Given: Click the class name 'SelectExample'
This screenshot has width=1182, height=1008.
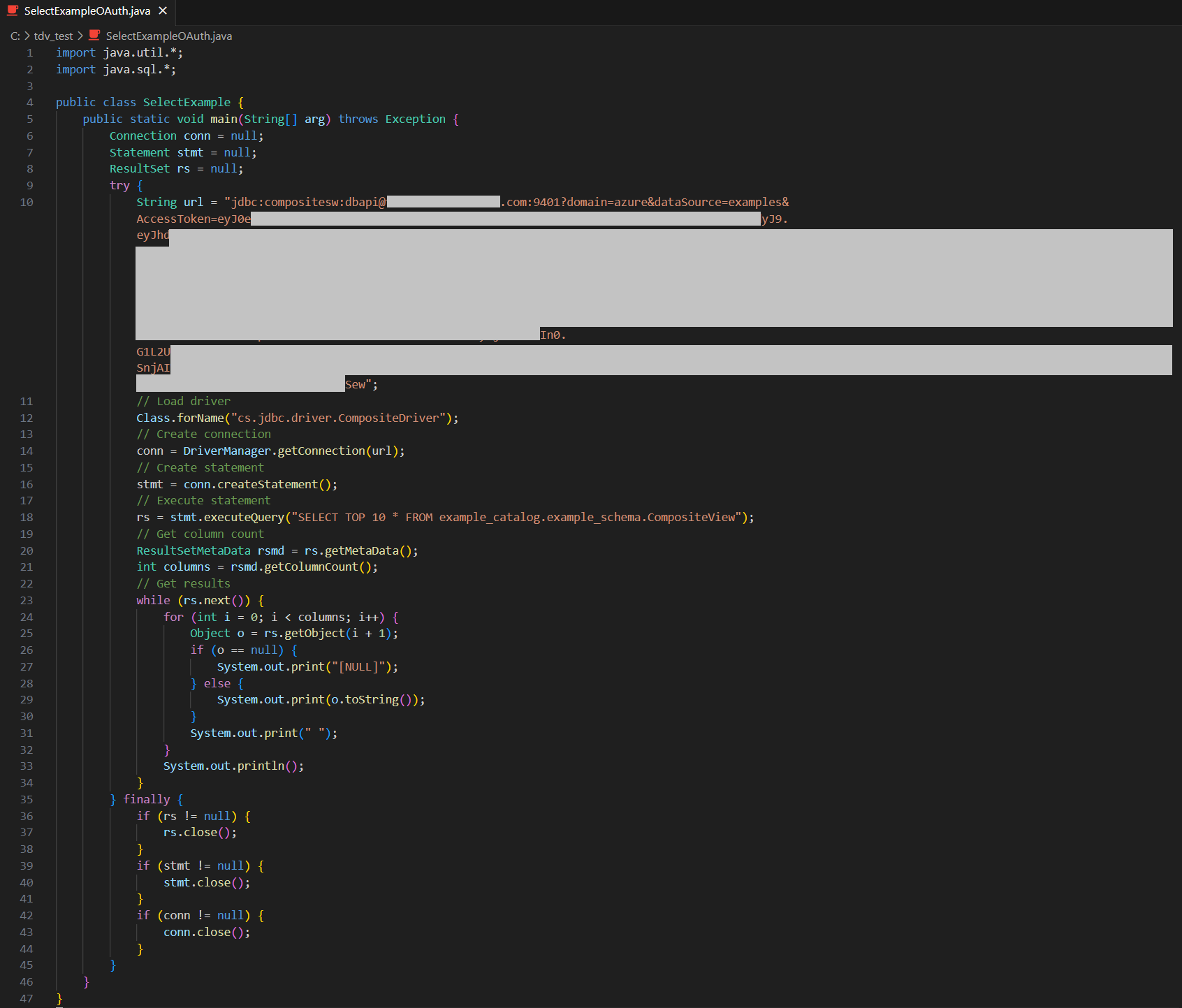Looking at the screenshot, I should pyautogui.click(x=187, y=103).
